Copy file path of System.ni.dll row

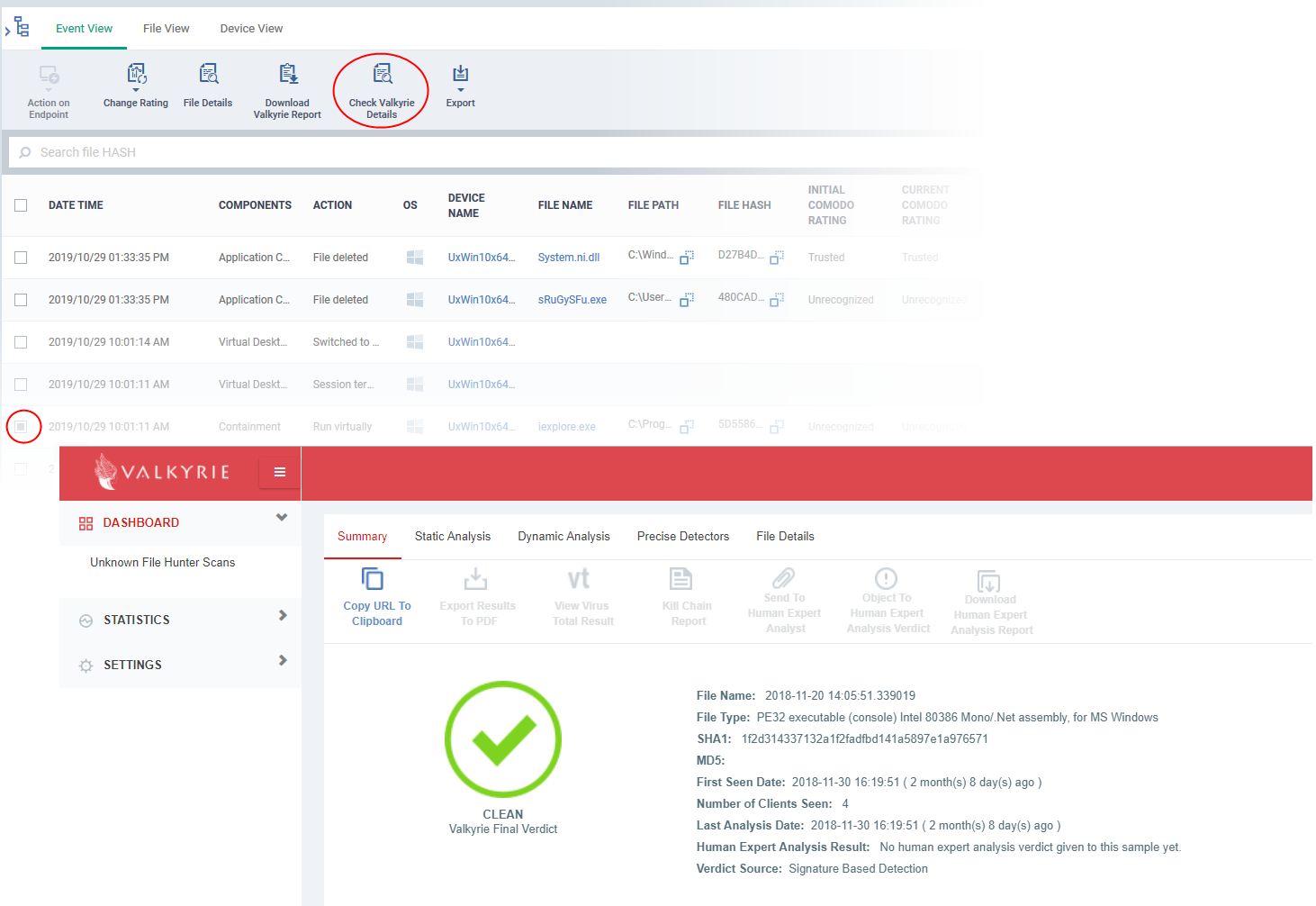coord(687,258)
